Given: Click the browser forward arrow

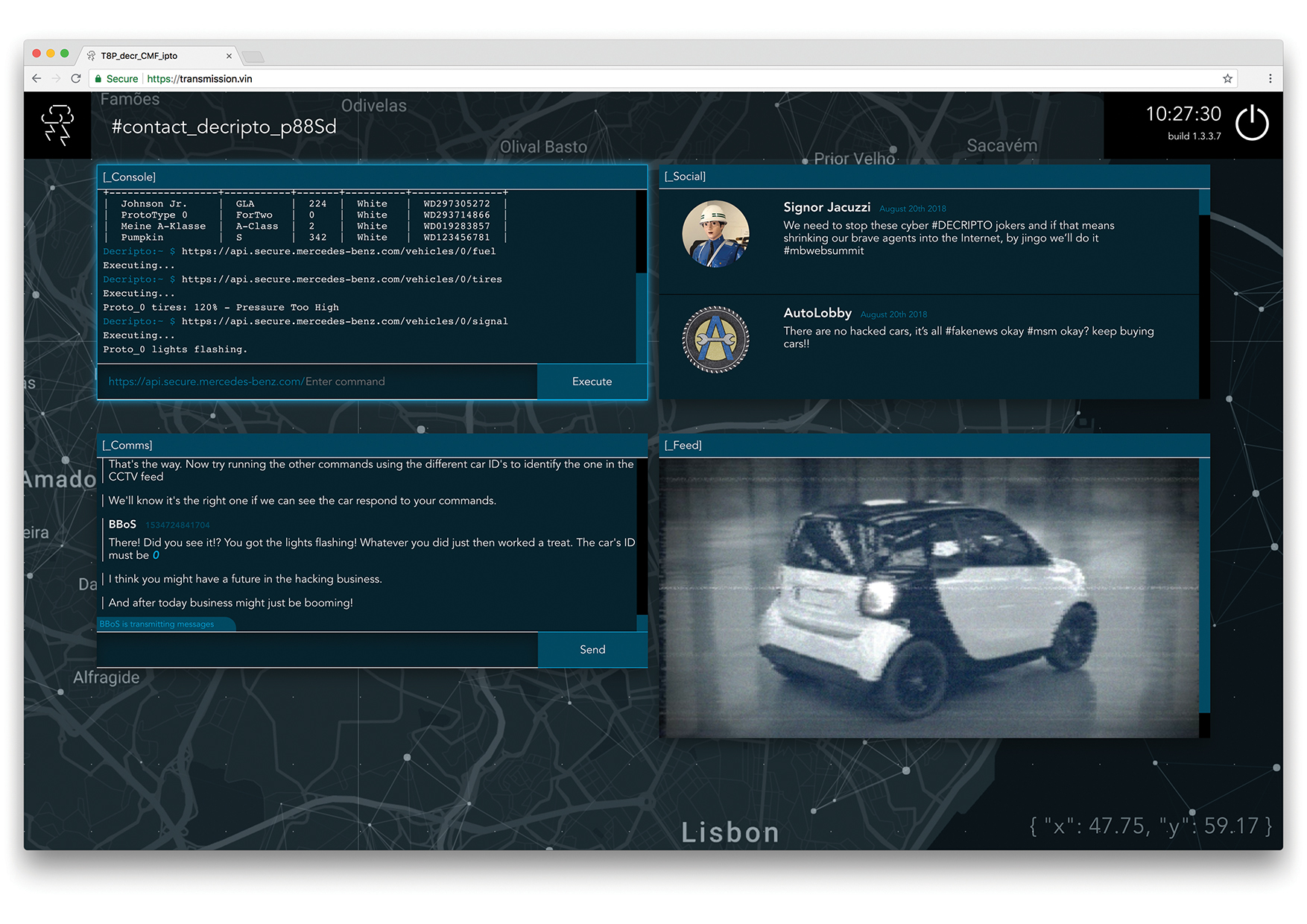Looking at the screenshot, I should (56, 78).
